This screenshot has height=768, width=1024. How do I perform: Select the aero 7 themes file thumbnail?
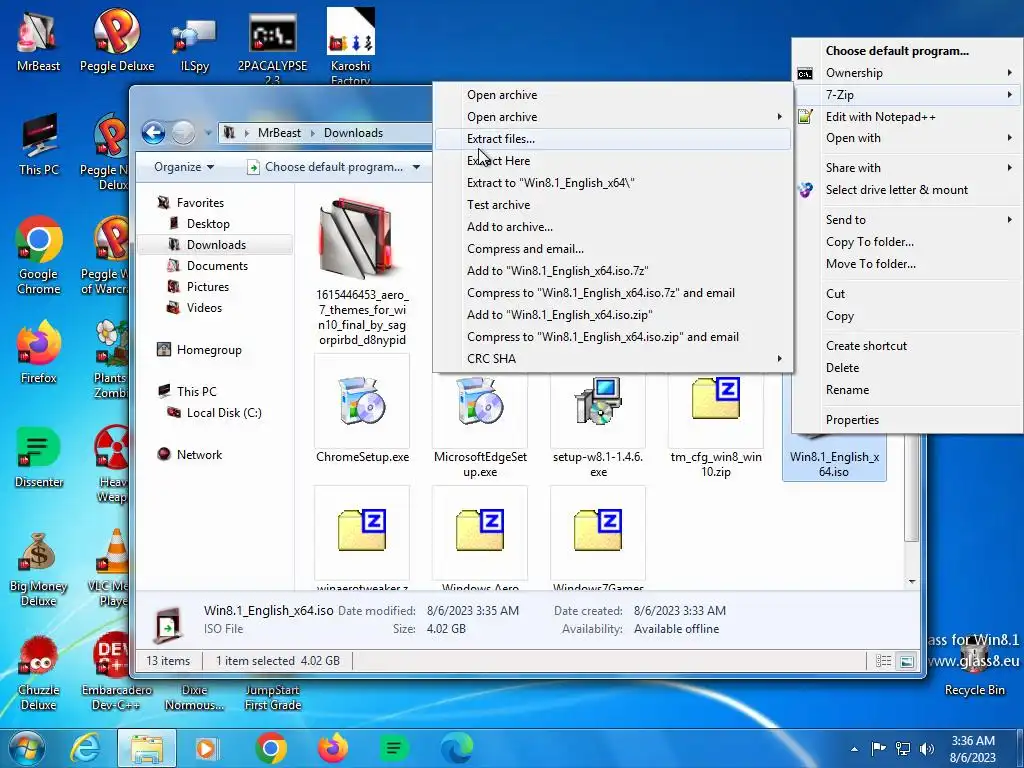coord(362,271)
